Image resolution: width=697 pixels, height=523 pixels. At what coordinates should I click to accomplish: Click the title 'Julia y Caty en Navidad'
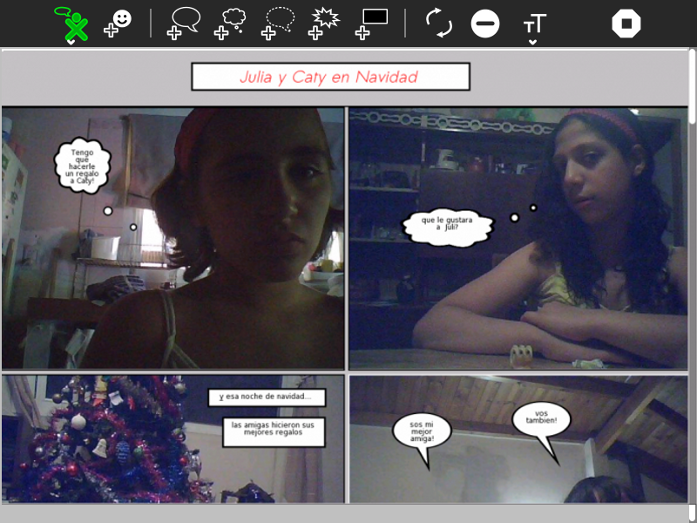[x=330, y=77]
